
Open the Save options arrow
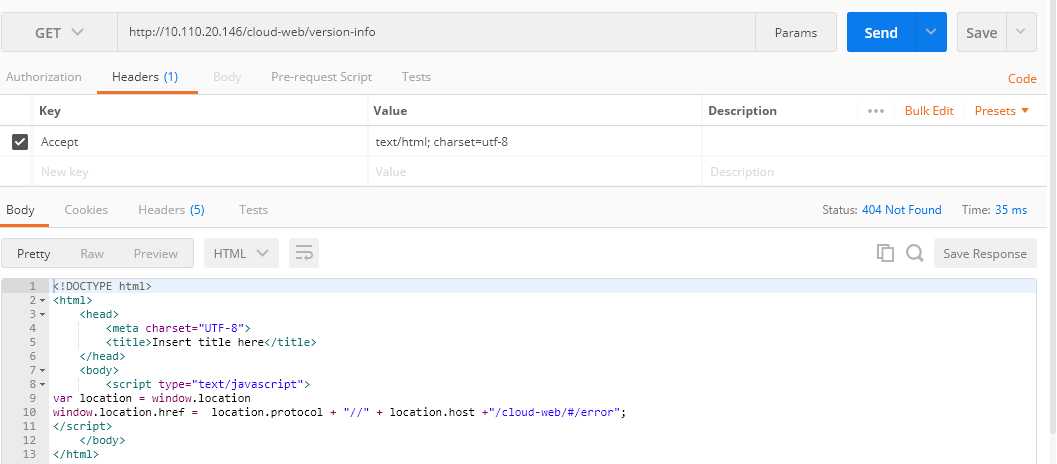click(1021, 32)
